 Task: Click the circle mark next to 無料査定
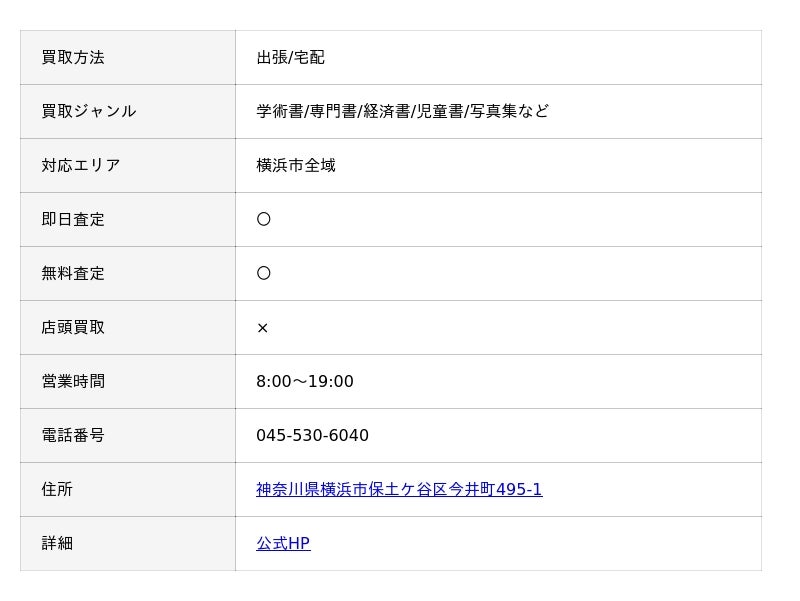click(264, 273)
